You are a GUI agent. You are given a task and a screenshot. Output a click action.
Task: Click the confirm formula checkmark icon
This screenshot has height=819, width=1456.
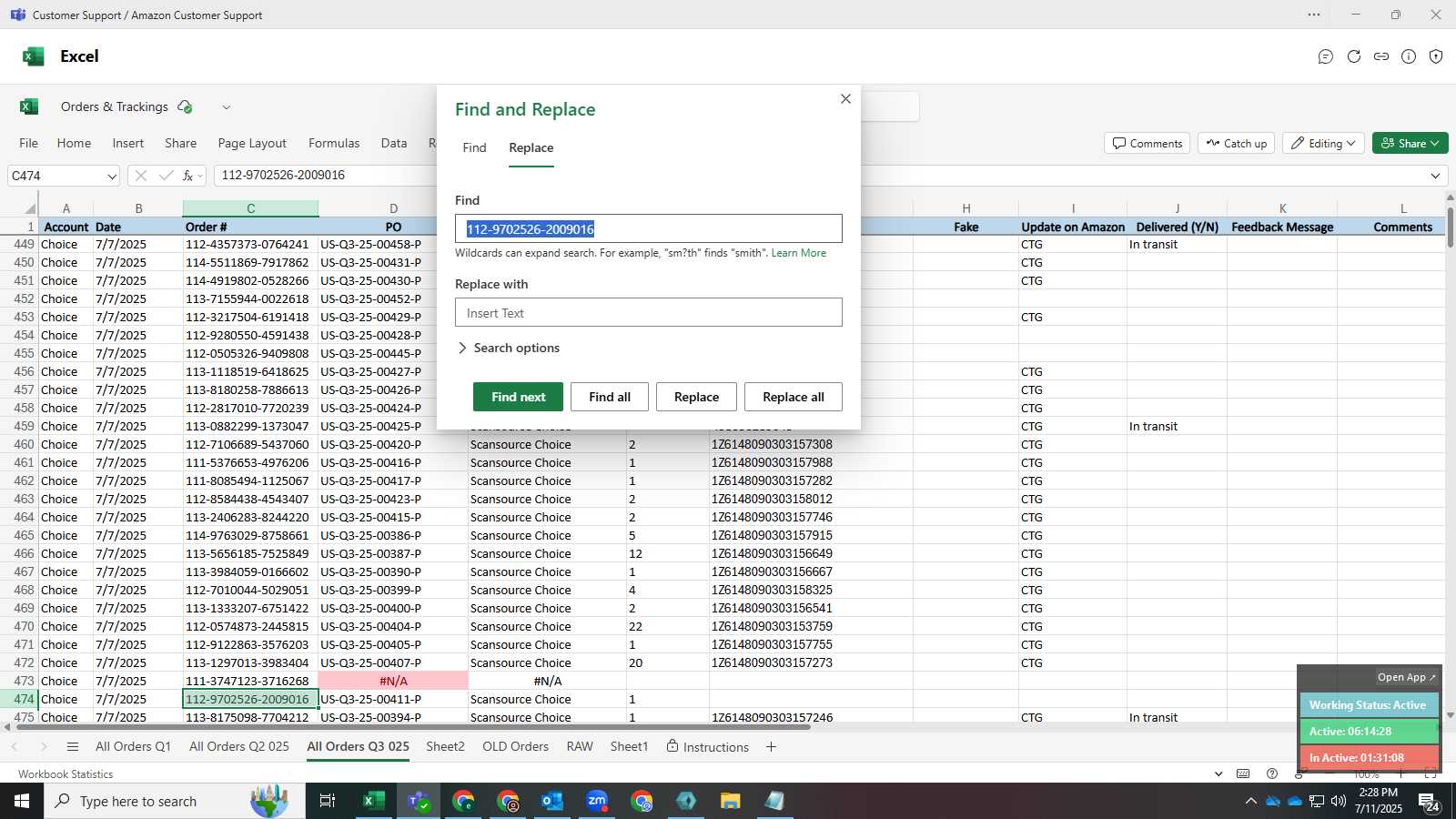[166, 176]
